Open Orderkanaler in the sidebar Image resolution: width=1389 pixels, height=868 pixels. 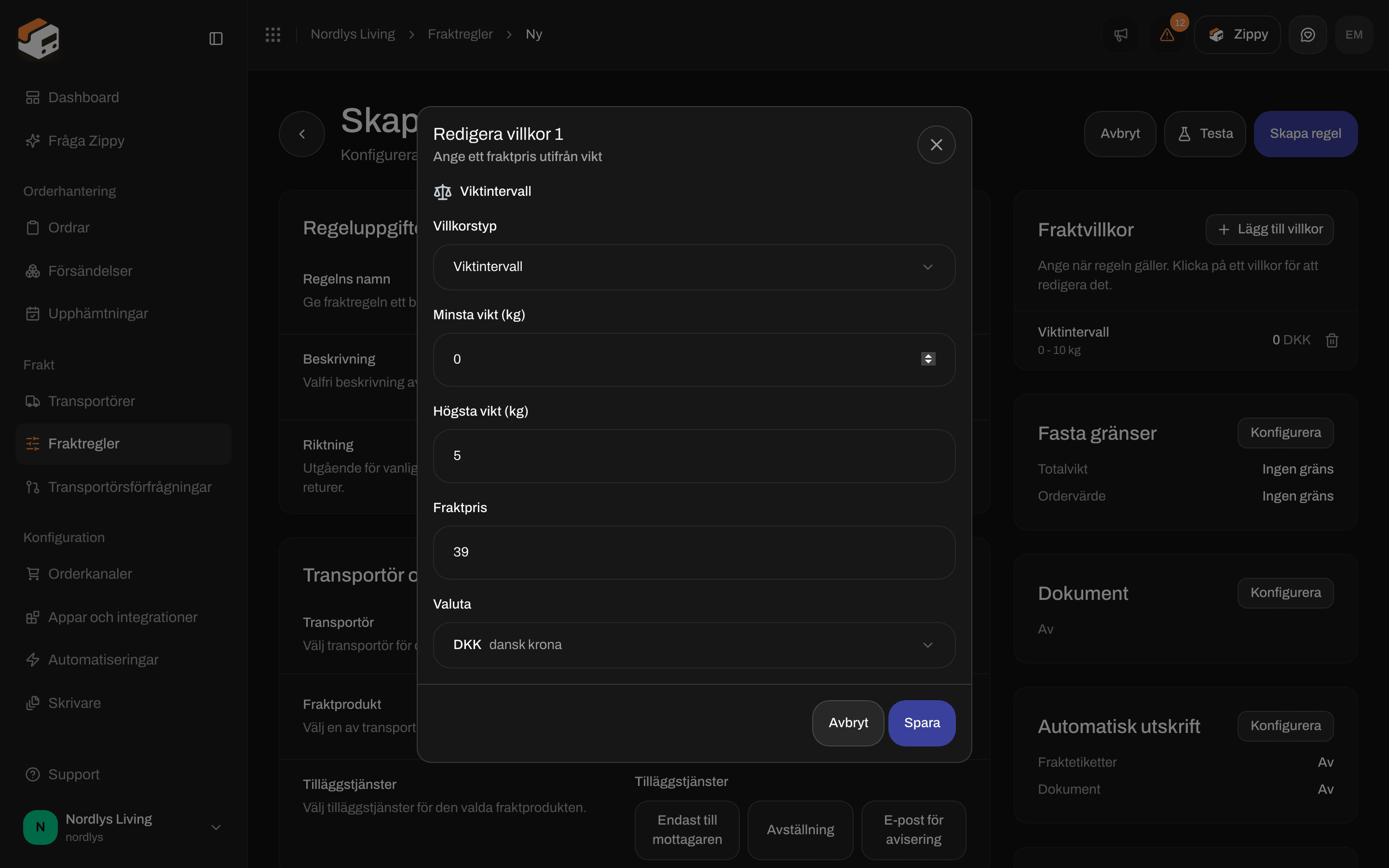click(x=123, y=574)
